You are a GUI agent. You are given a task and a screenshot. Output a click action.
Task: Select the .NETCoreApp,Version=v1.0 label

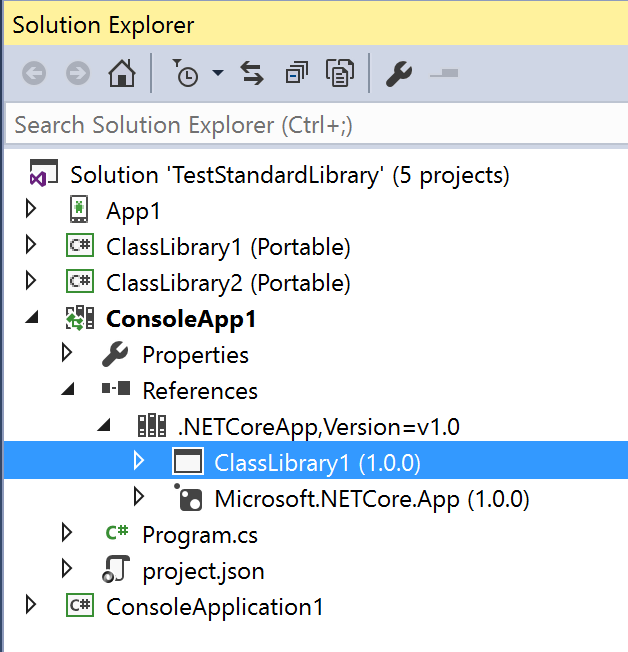tap(319, 427)
